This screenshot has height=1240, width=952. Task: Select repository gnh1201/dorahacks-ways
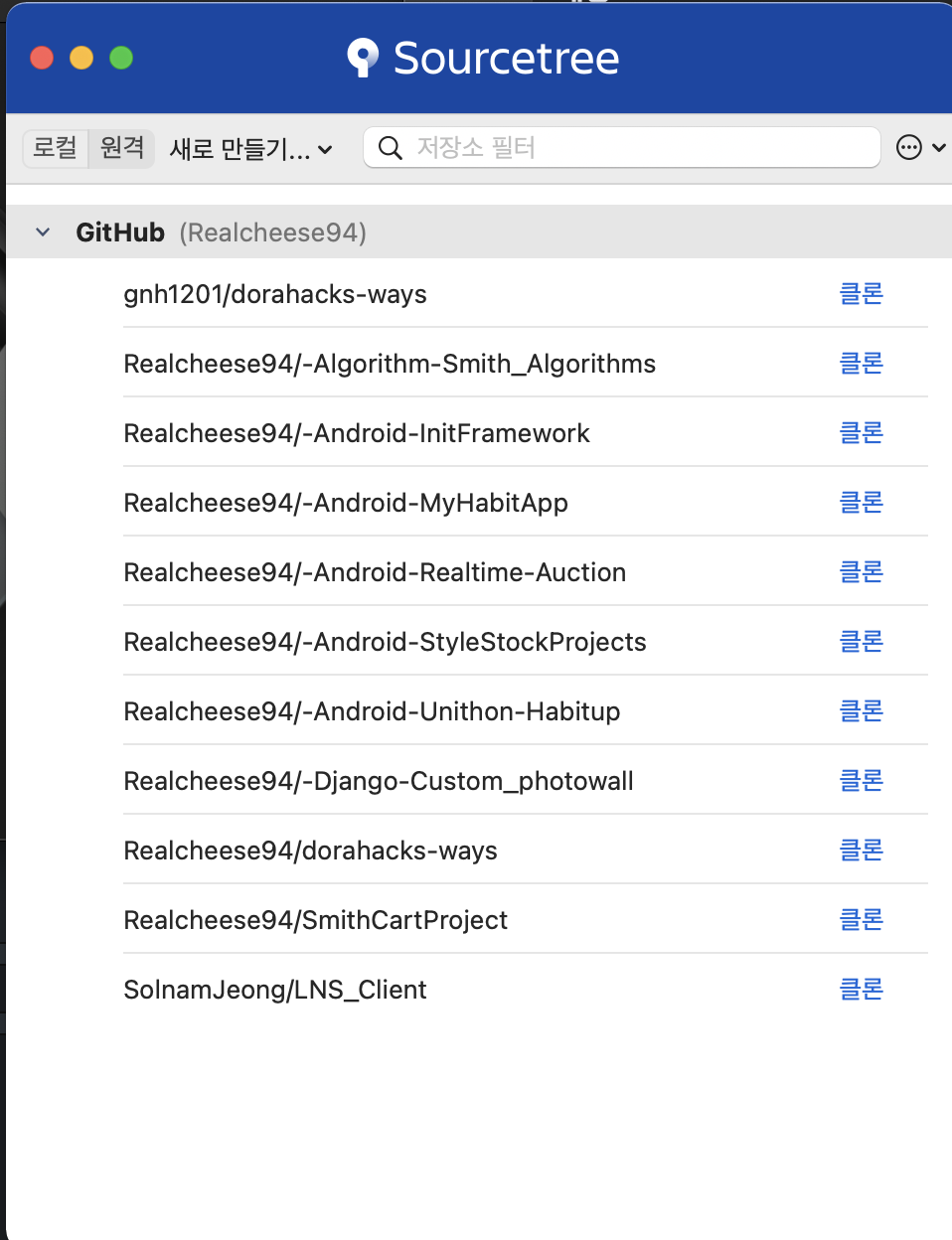(x=275, y=295)
